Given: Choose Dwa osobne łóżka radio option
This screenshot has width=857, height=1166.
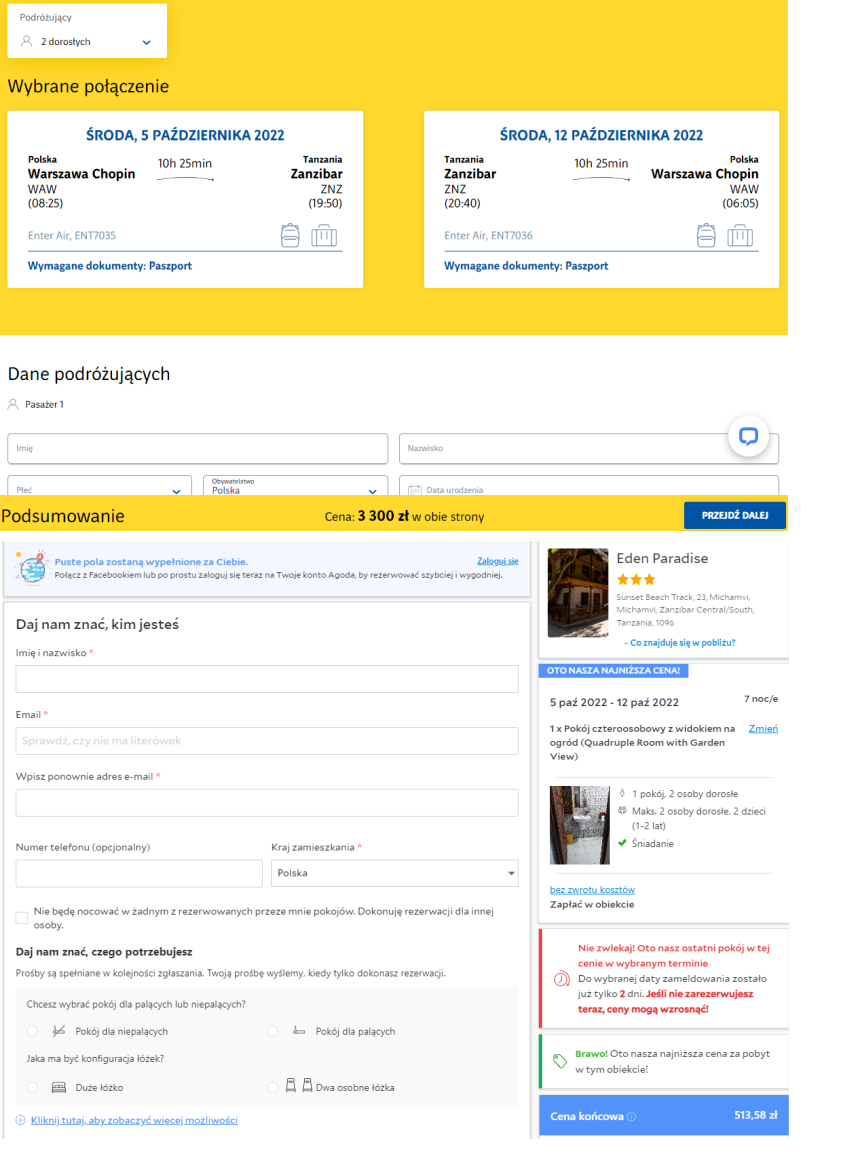Looking at the screenshot, I should click(x=272, y=1087).
